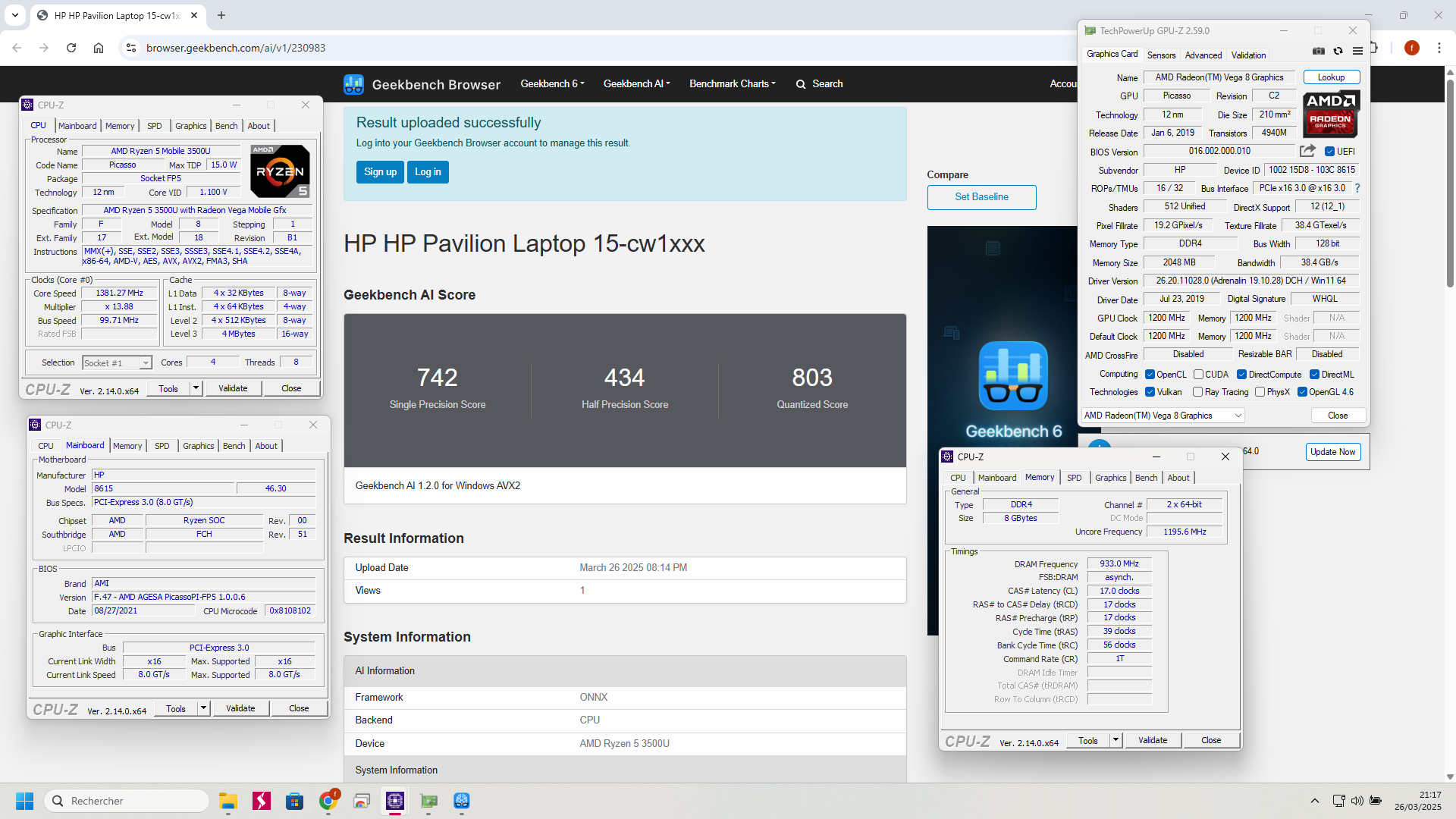The height and width of the screenshot is (819, 1456).
Task: Open Chrome three-dot menu
Action: [x=1439, y=48]
